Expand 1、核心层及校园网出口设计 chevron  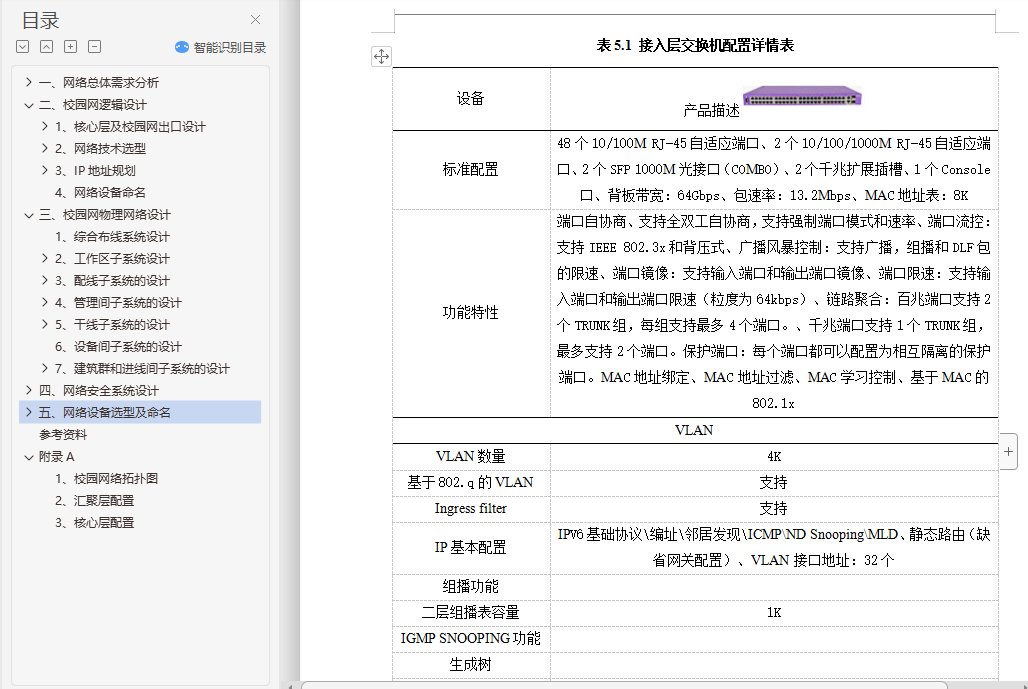44,126
